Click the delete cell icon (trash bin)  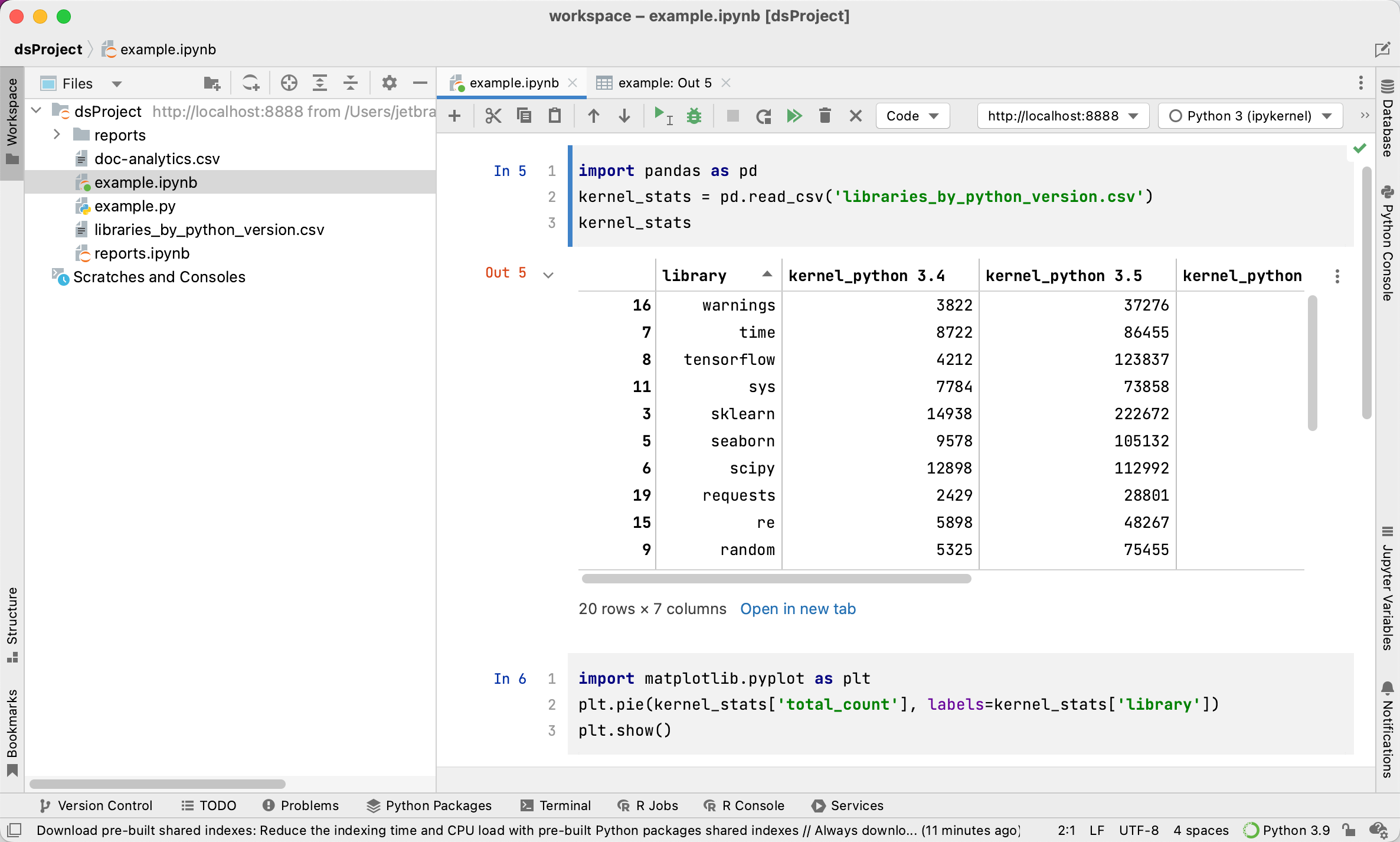(825, 117)
